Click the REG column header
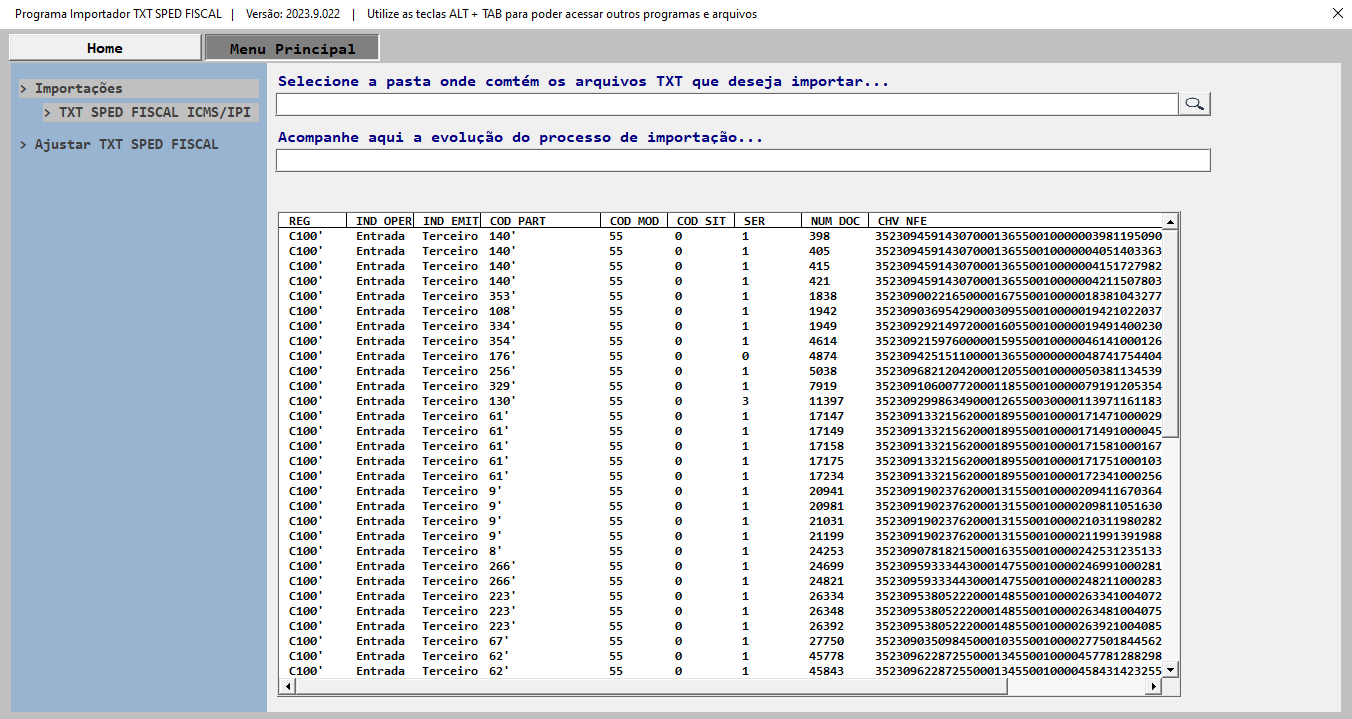Image resolution: width=1352 pixels, height=719 pixels. (x=300, y=221)
